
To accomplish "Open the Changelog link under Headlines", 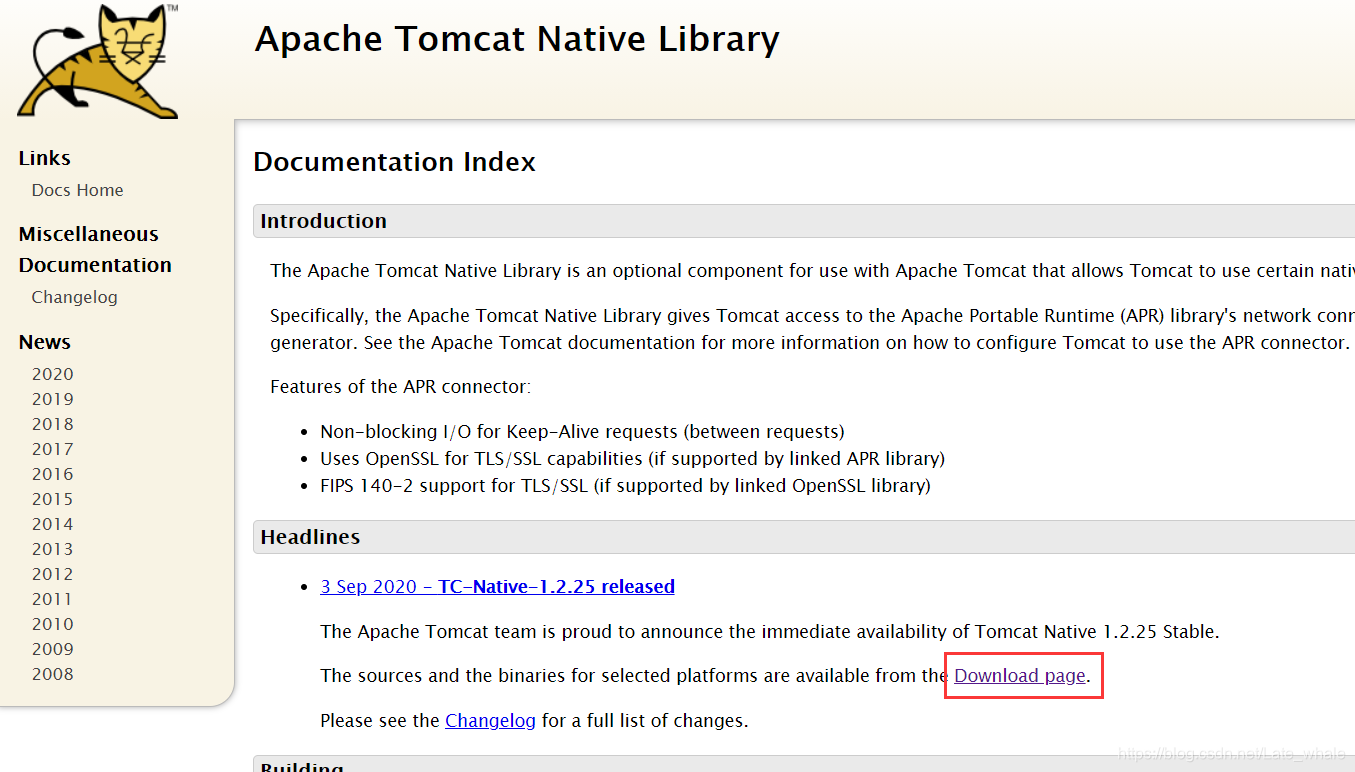I will 490,720.
